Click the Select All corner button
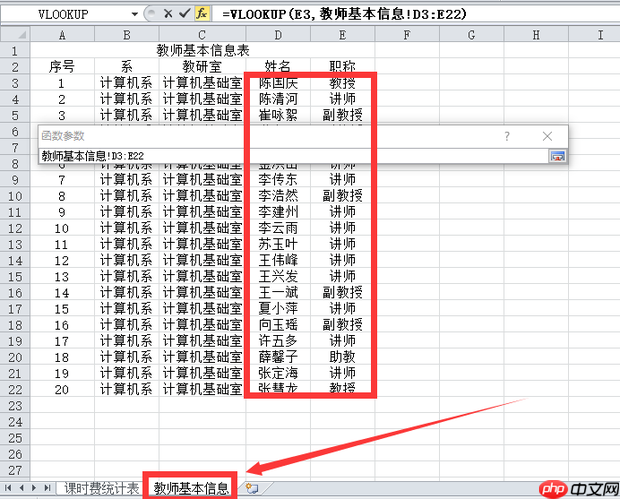Image resolution: width=620 pixels, height=499 pixels. coord(15,35)
